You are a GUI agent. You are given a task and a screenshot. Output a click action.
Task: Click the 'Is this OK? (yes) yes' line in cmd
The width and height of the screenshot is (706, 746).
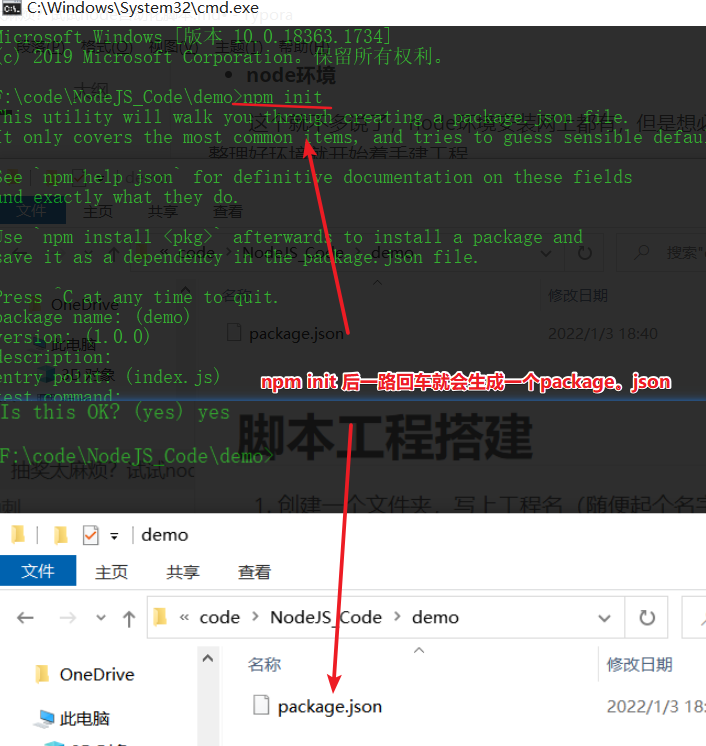pos(115,412)
